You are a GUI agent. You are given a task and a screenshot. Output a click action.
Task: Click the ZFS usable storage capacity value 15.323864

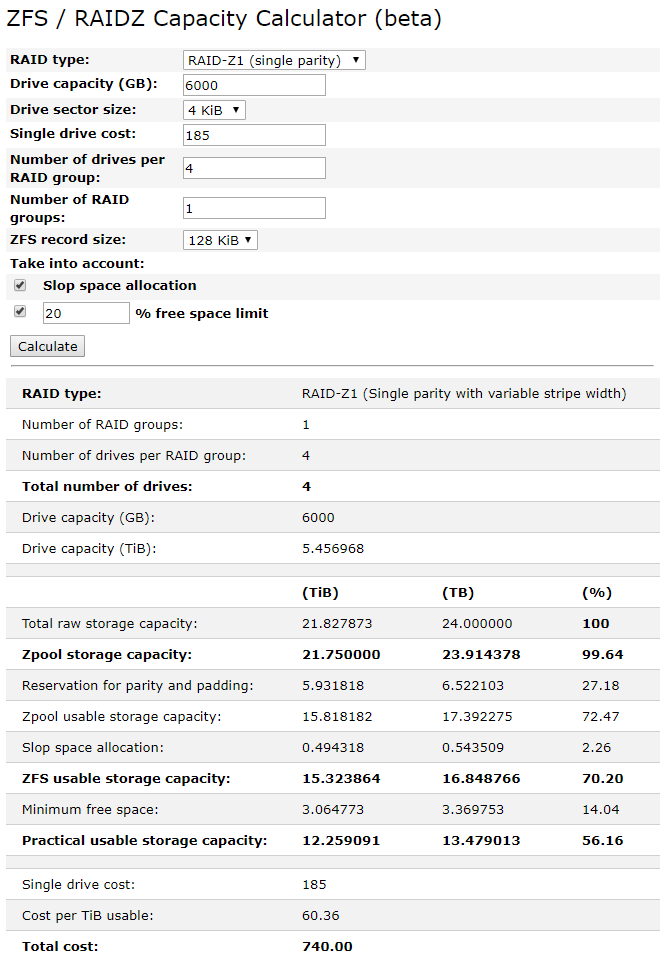click(341, 778)
